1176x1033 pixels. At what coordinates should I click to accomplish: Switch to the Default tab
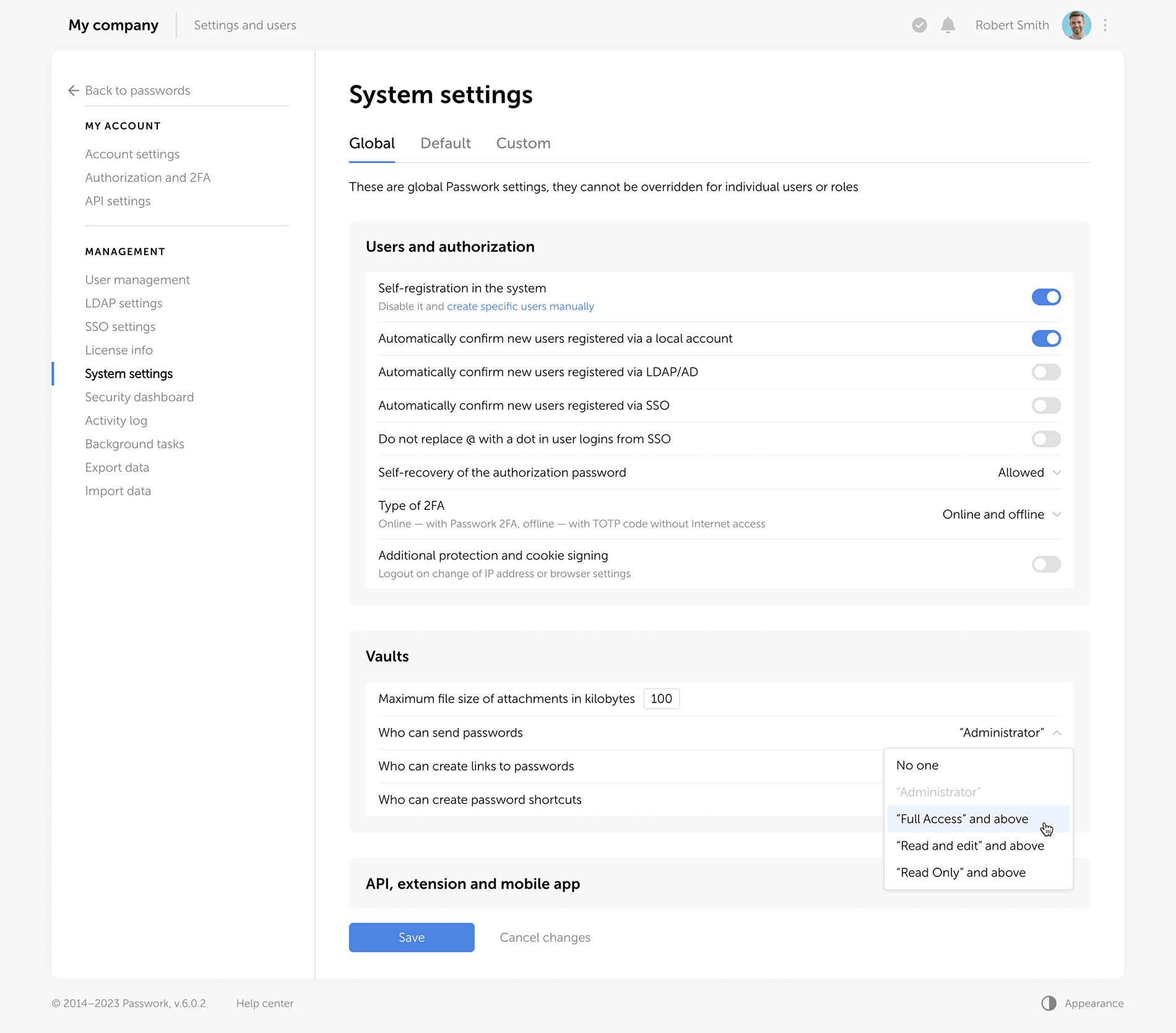445,144
